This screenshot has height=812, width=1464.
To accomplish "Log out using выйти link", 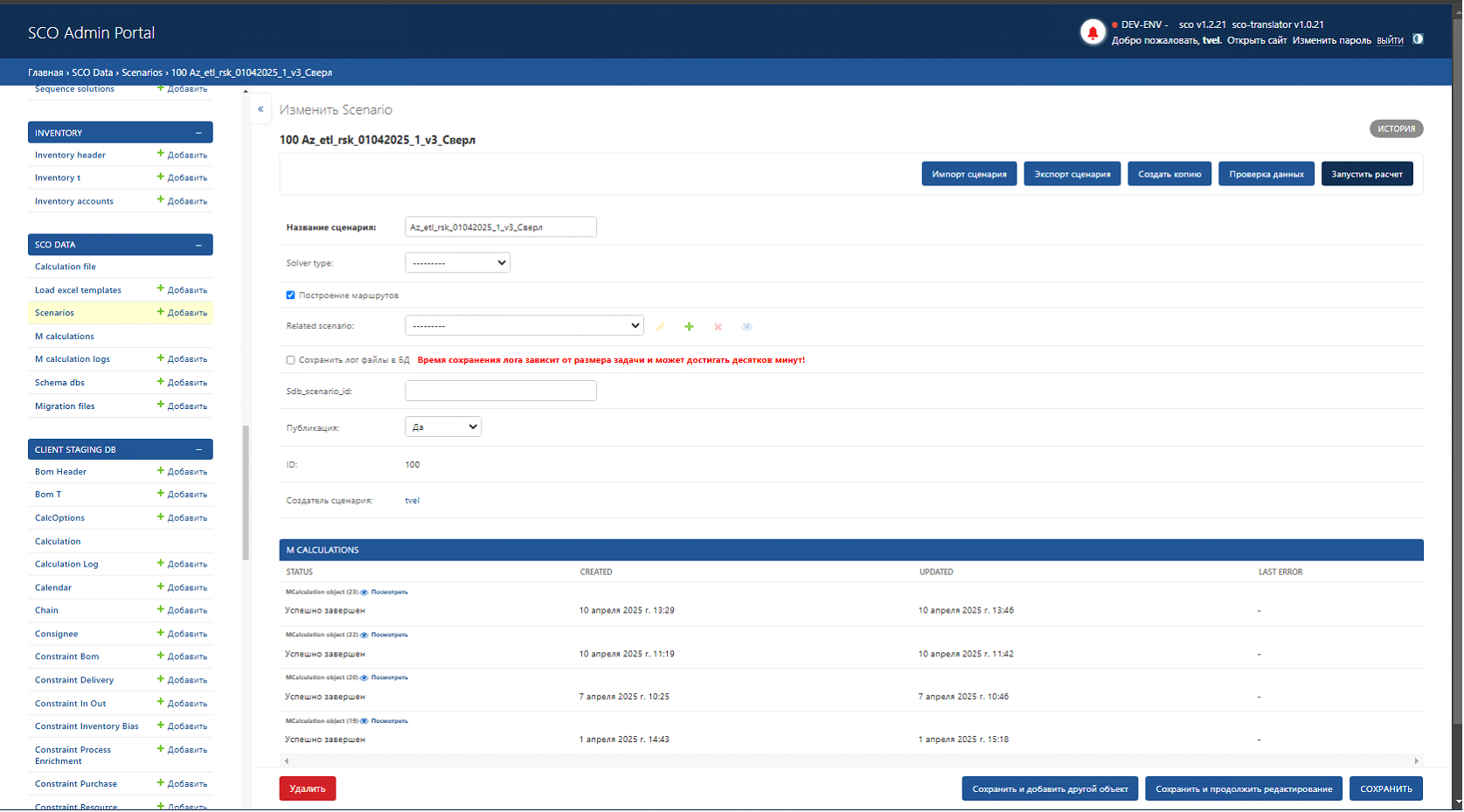I will 1390,40.
